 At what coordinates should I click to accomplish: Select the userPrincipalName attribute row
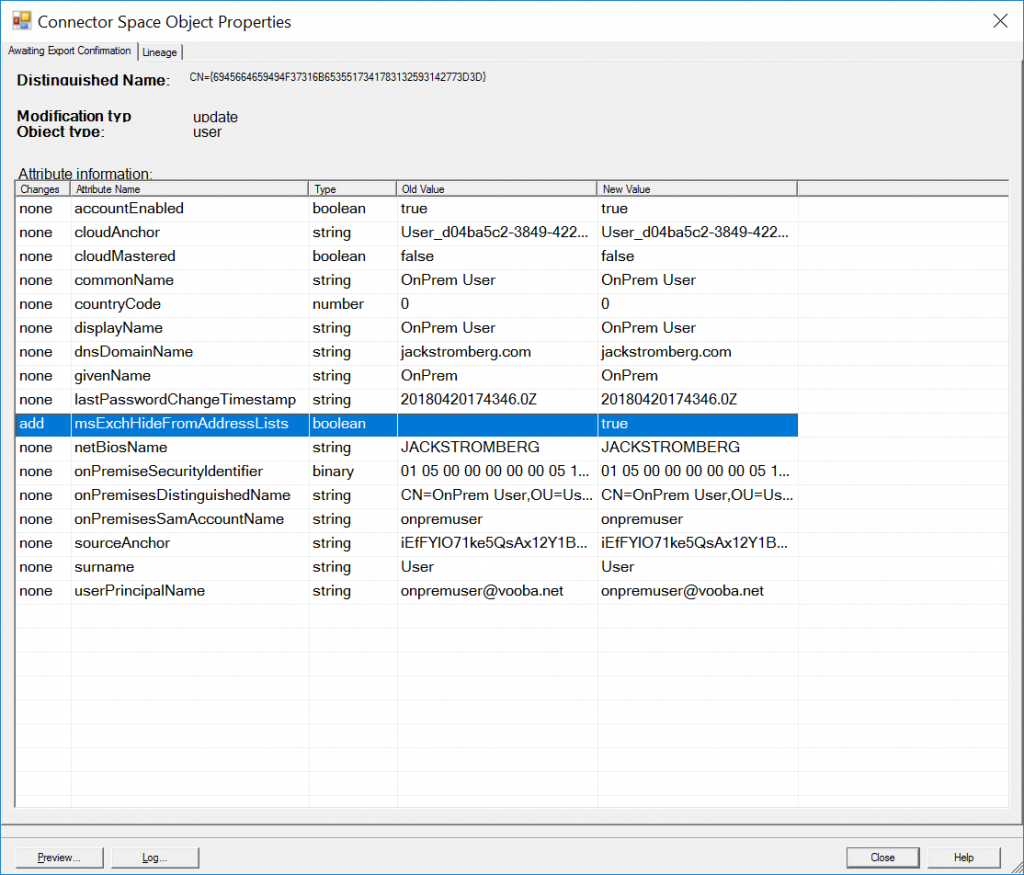click(406, 591)
